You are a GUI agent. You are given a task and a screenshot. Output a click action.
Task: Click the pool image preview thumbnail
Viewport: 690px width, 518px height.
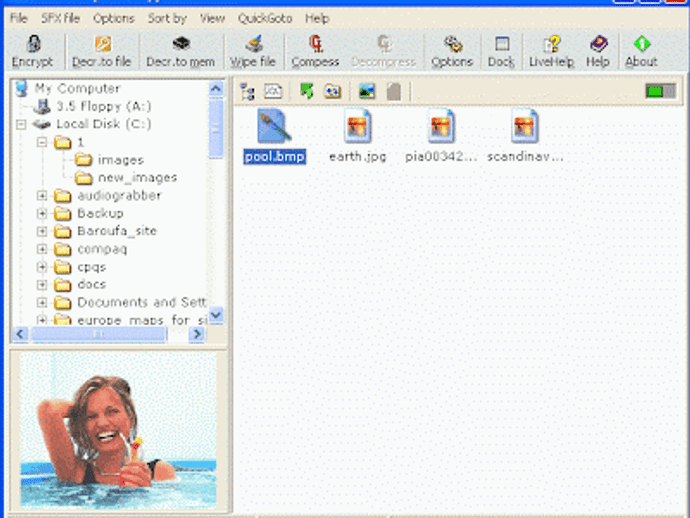coord(118,431)
